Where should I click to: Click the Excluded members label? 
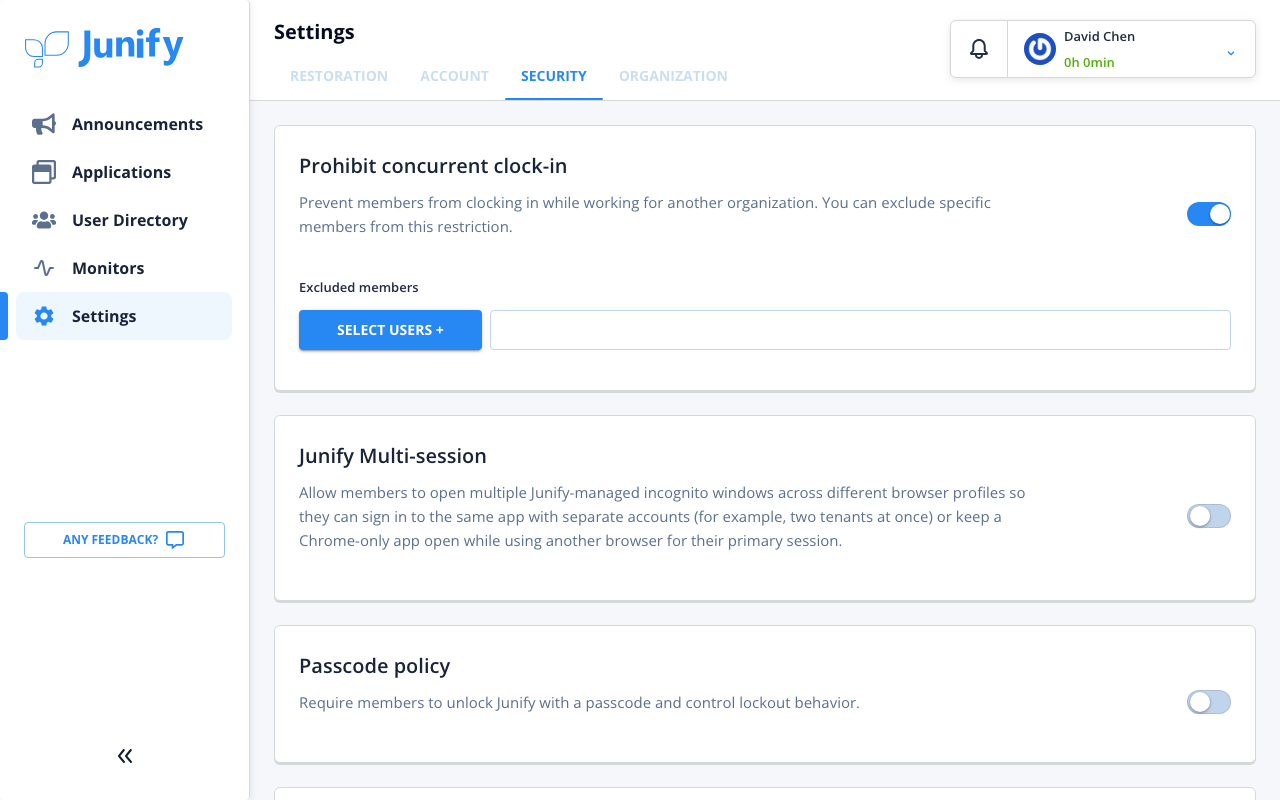[x=359, y=287]
